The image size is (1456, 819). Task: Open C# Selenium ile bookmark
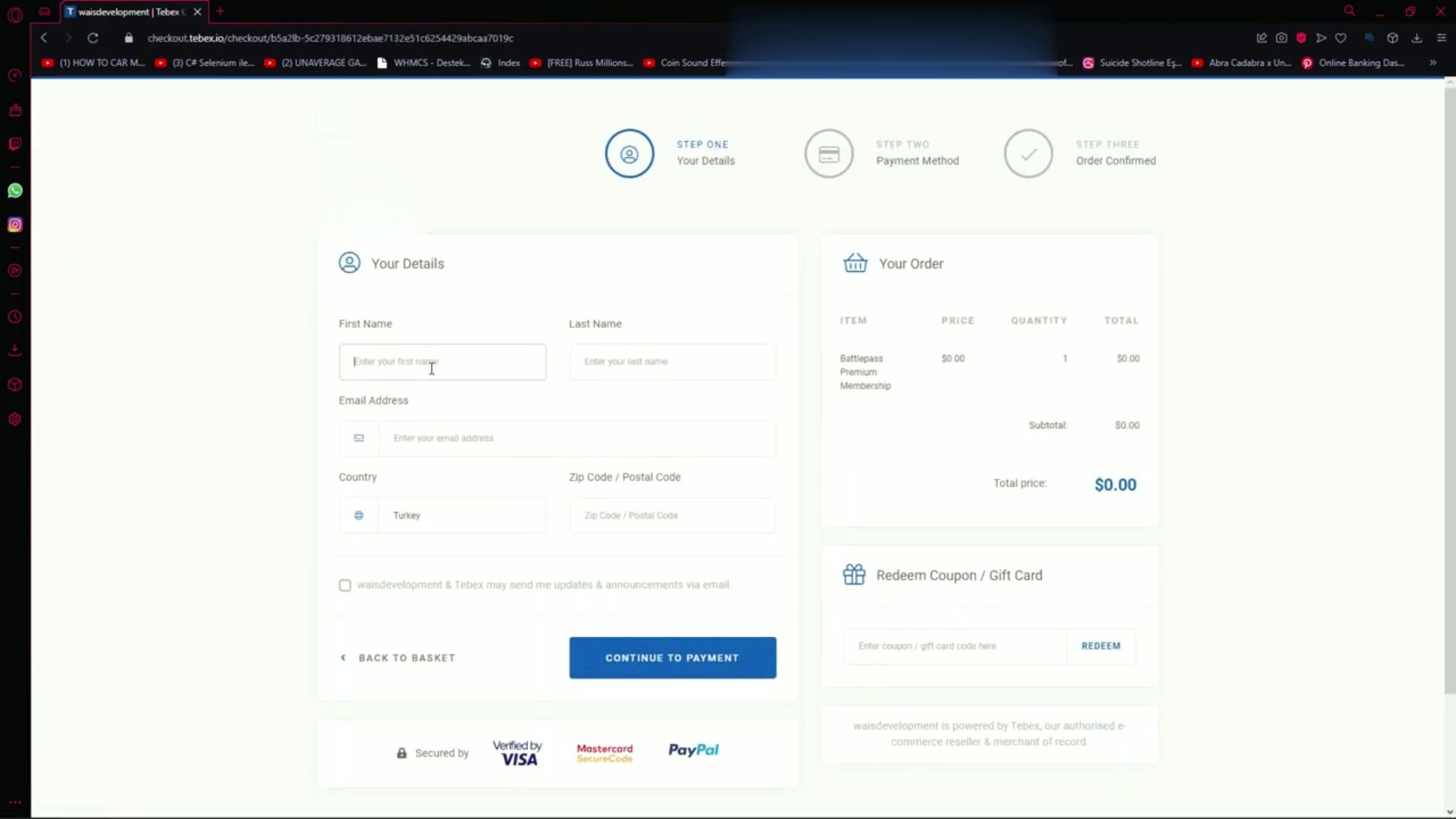click(x=205, y=63)
